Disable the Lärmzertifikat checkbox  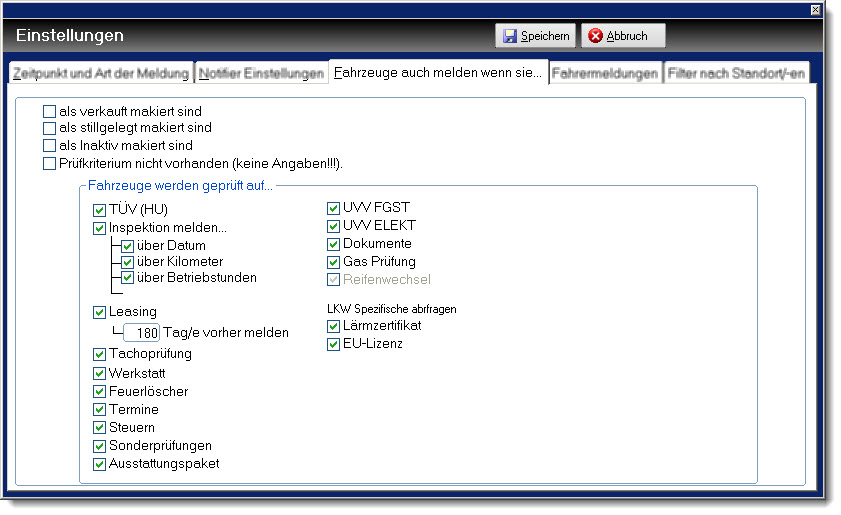click(334, 326)
